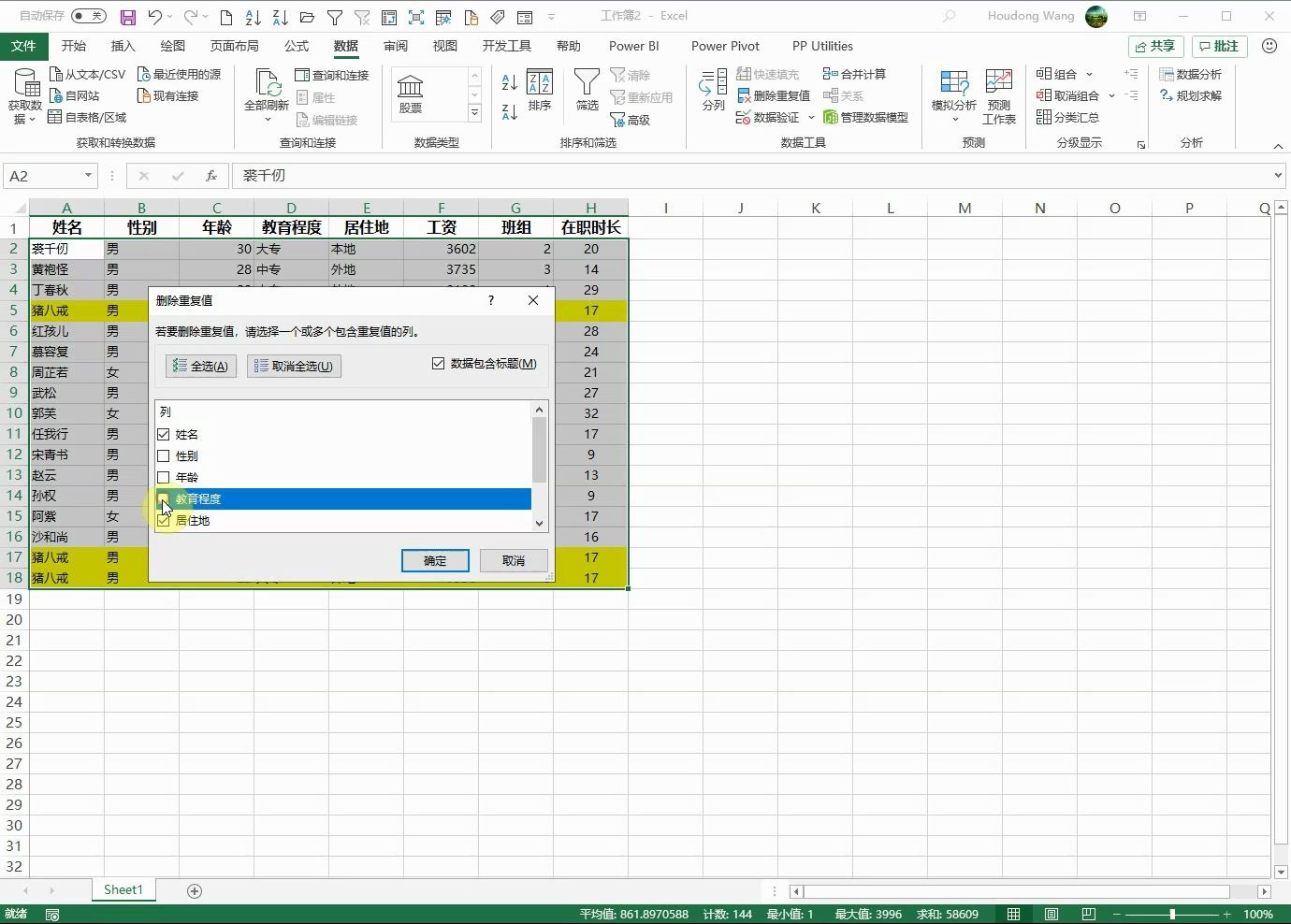Click 取消 to cancel the dialog

[x=514, y=561]
